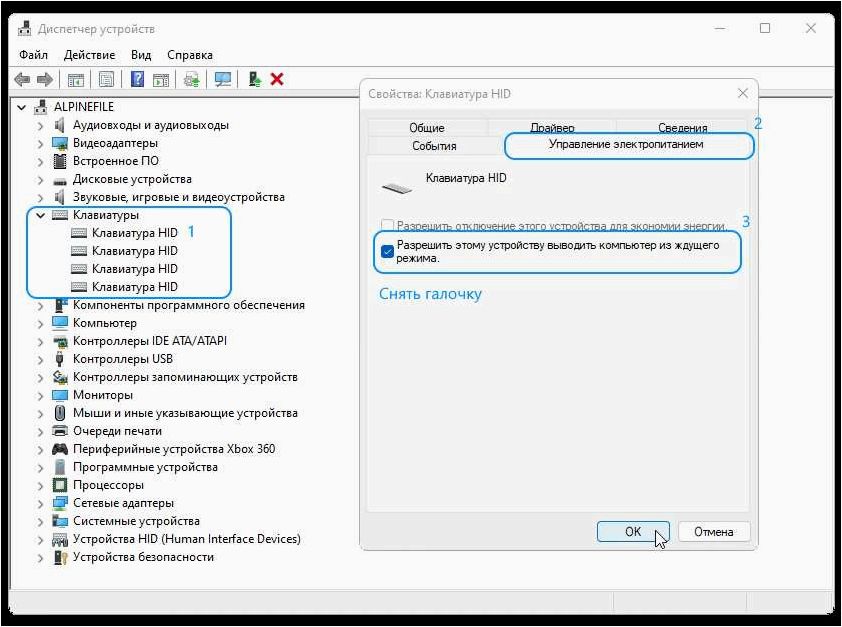Open the Действие menu
This screenshot has height=627, width=842.
[x=89, y=55]
